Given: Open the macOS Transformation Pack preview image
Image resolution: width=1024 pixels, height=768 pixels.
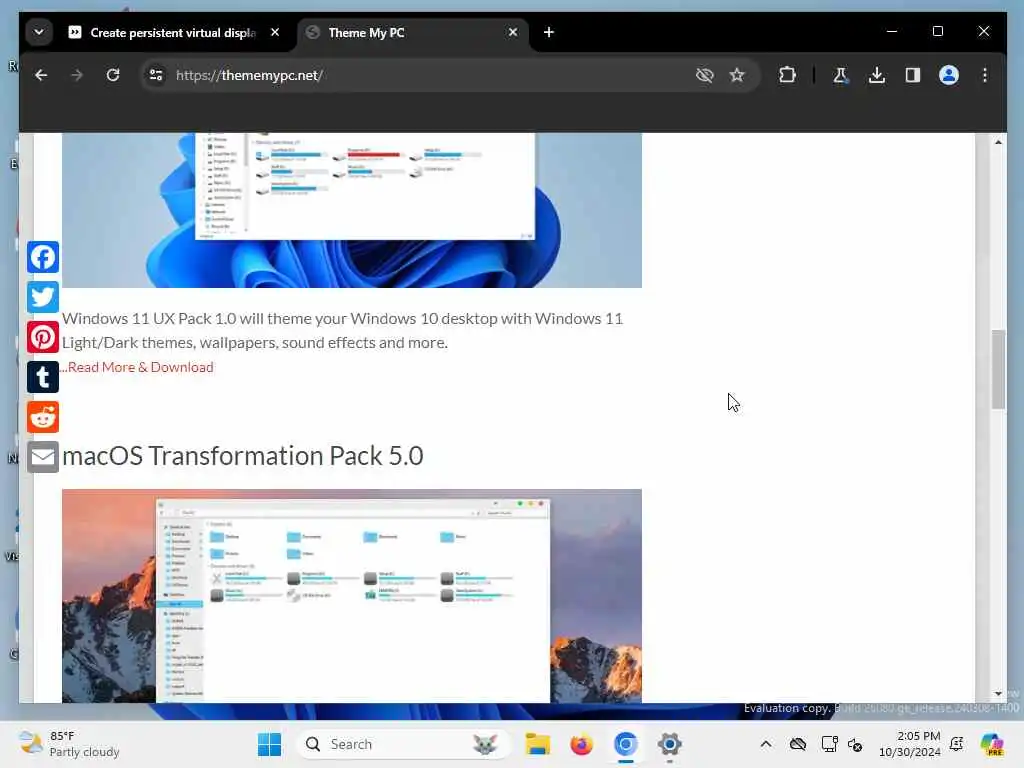Looking at the screenshot, I should [x=352, y=596].
